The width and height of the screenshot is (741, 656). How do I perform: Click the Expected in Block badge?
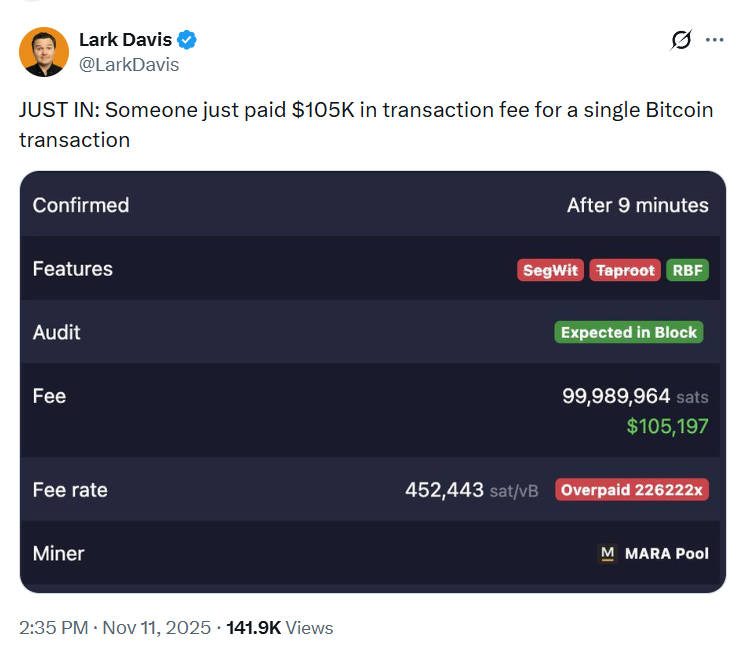(629, 333)
